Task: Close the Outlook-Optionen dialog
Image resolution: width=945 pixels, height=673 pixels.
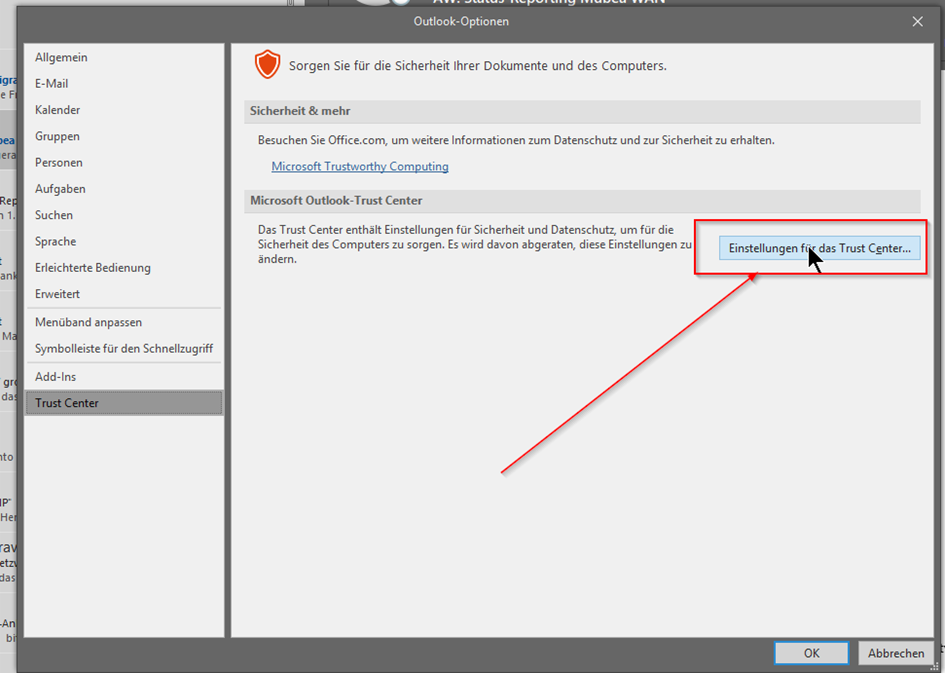Action: (917, 22)
